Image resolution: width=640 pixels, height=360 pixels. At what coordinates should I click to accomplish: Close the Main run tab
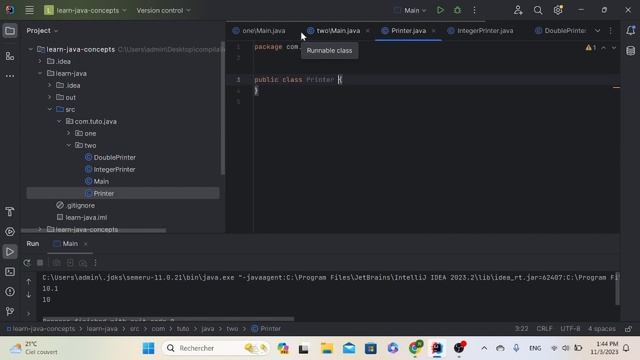[x=85, y=244]
